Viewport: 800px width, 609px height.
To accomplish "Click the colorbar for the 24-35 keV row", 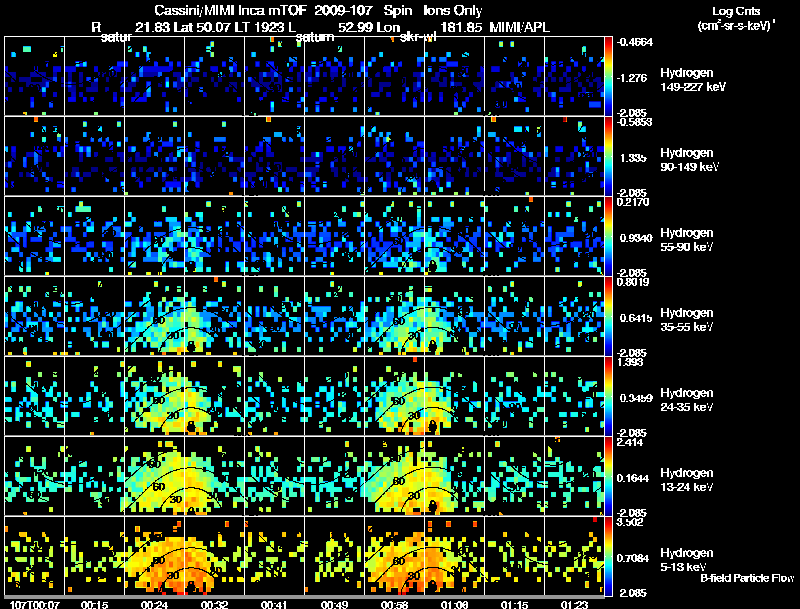I will [608, 396].
